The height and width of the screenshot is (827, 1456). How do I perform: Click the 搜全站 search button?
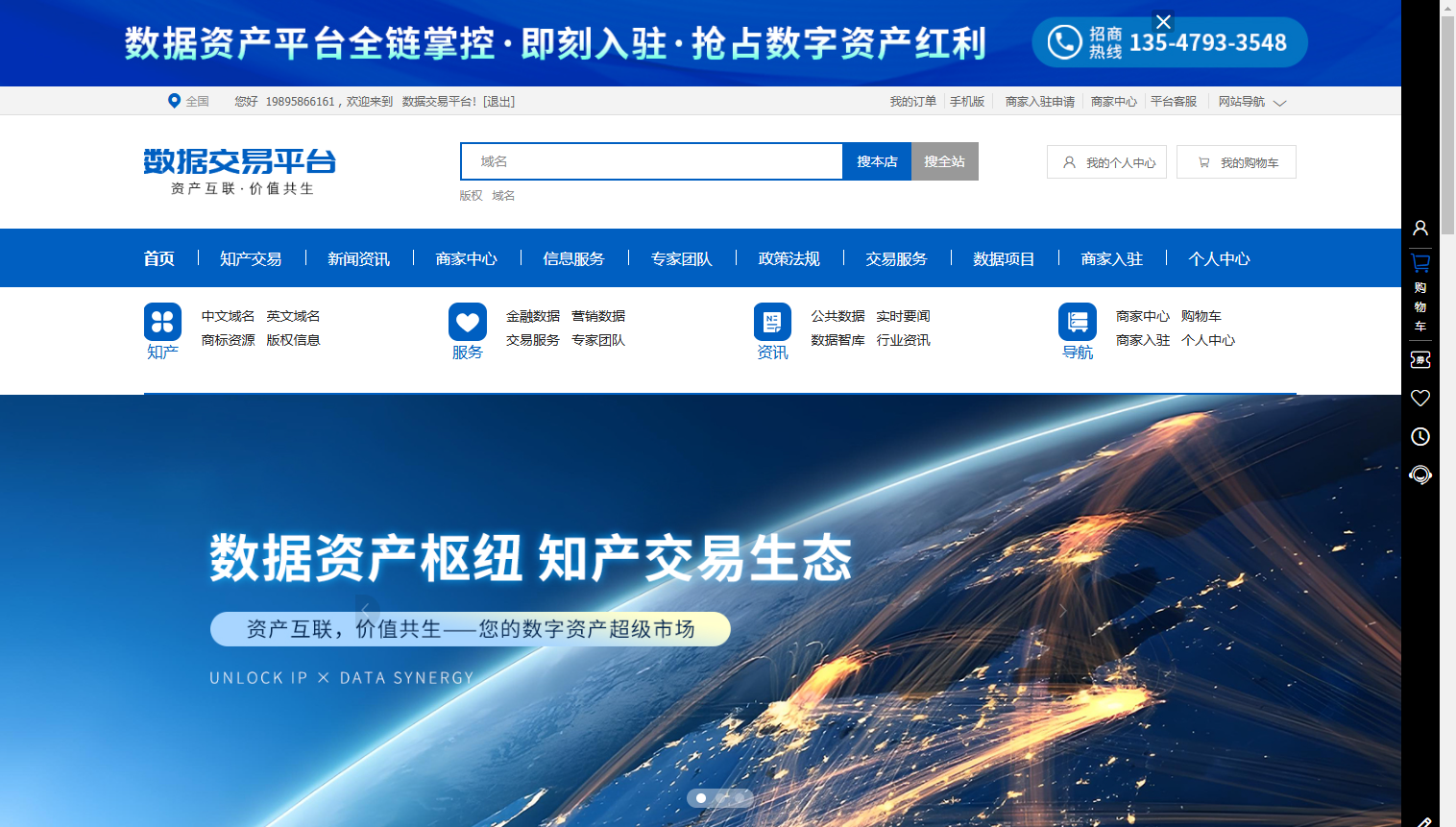(x=945, y=161)
